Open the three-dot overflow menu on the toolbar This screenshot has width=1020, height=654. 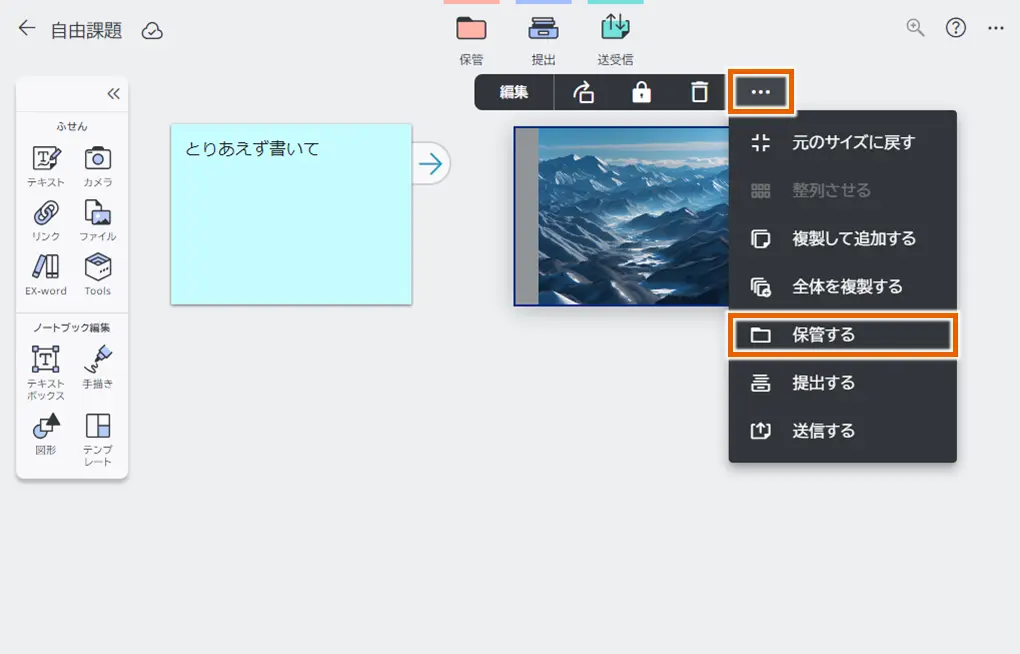pos(760,92)
